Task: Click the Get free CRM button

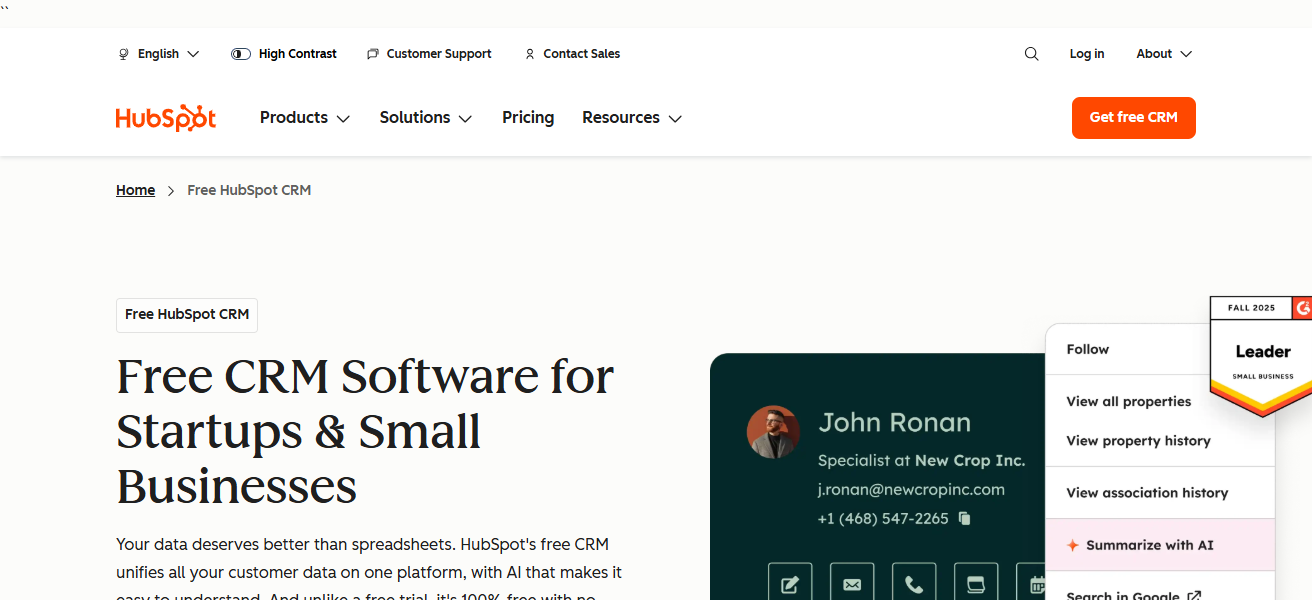Action: pyautogui.click(x=1133, y=117)
